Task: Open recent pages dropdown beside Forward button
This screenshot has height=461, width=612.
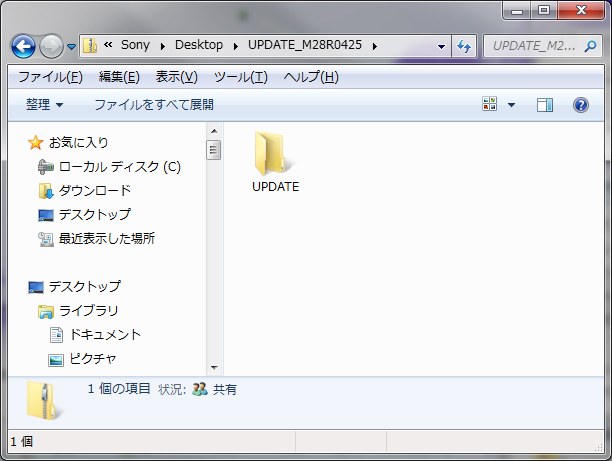Action: pos(72,47)
